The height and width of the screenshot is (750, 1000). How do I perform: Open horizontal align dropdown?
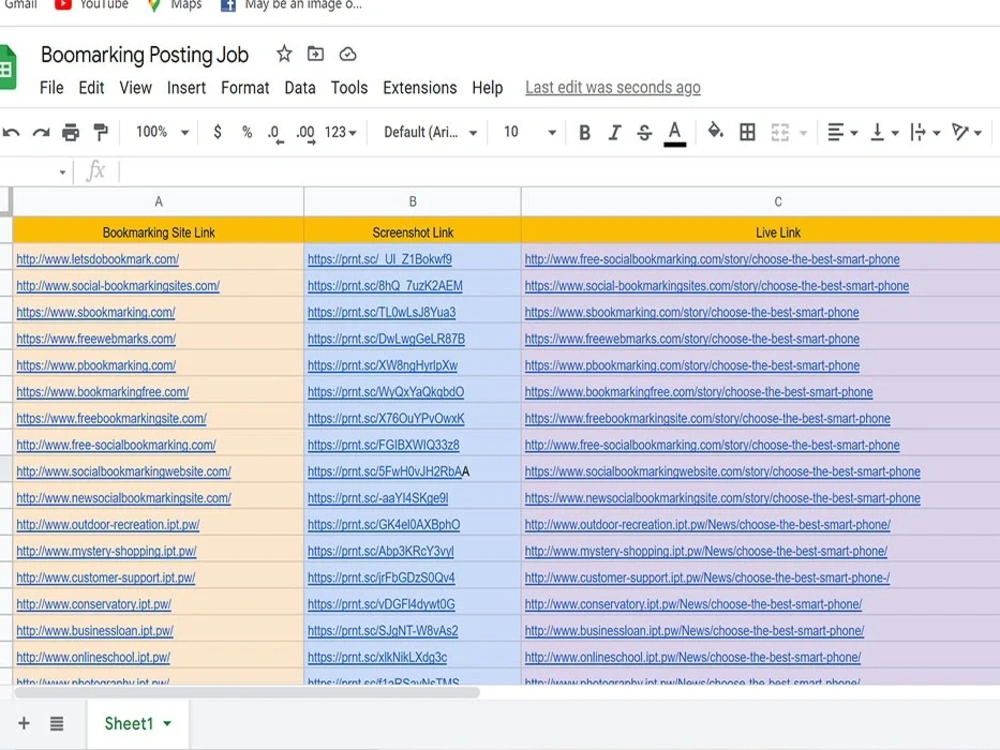click(842, 132)
